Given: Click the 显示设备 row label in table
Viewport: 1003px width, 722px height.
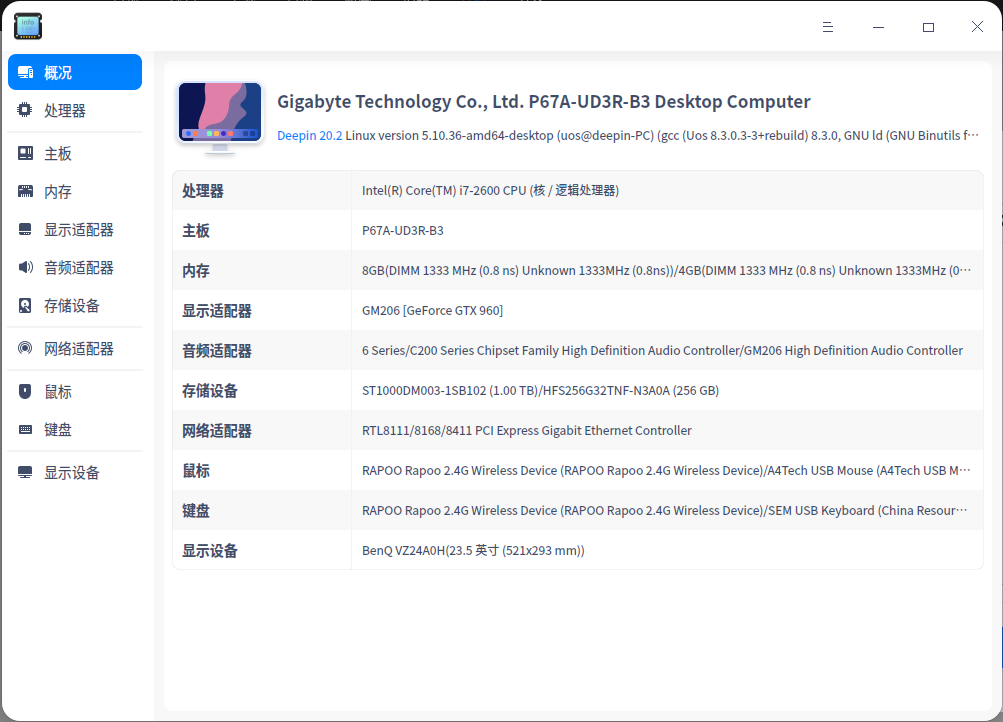Looking at the screenshot, I should click(210, 551).
